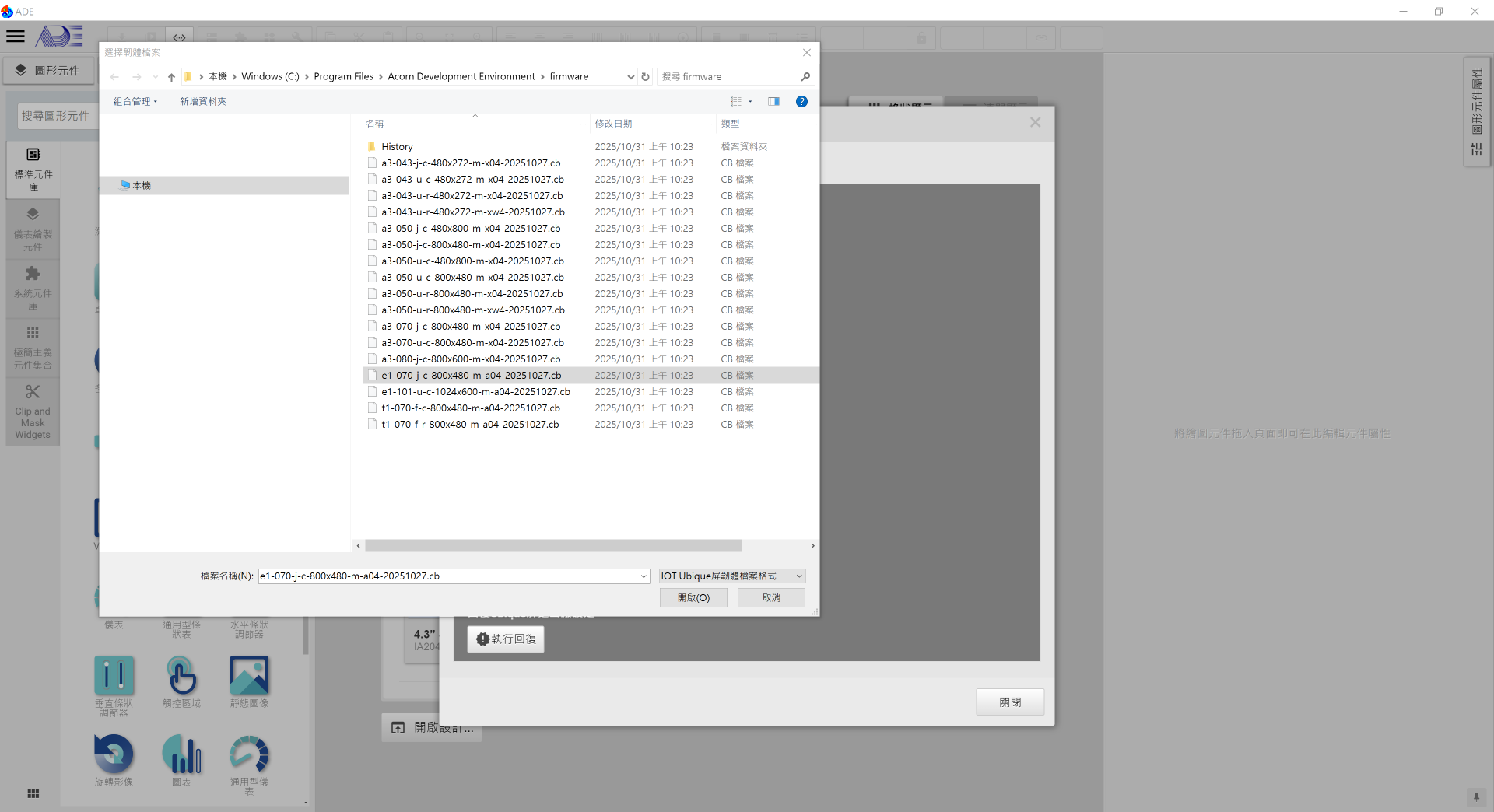Cancel the firmware file selection

coord(771,597)
